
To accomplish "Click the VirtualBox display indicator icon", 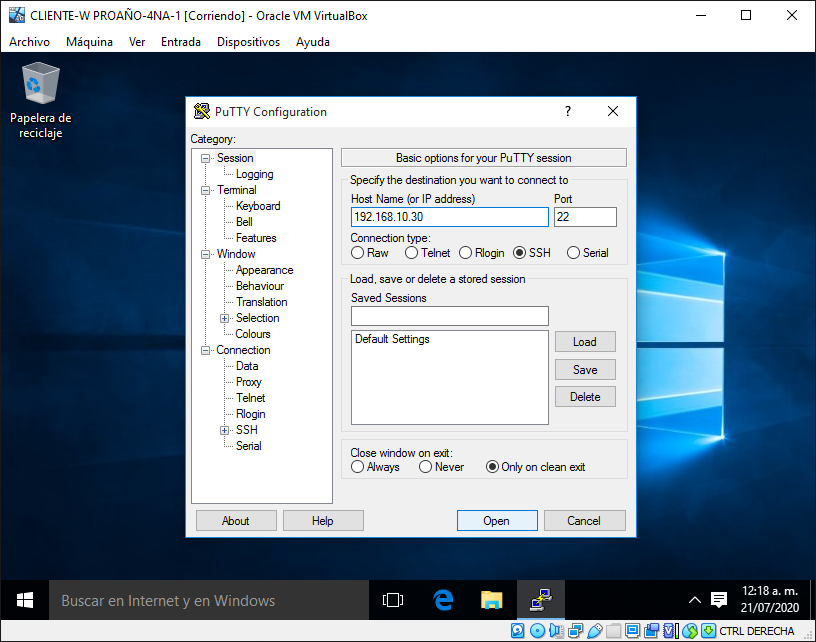I will (632, 631).
